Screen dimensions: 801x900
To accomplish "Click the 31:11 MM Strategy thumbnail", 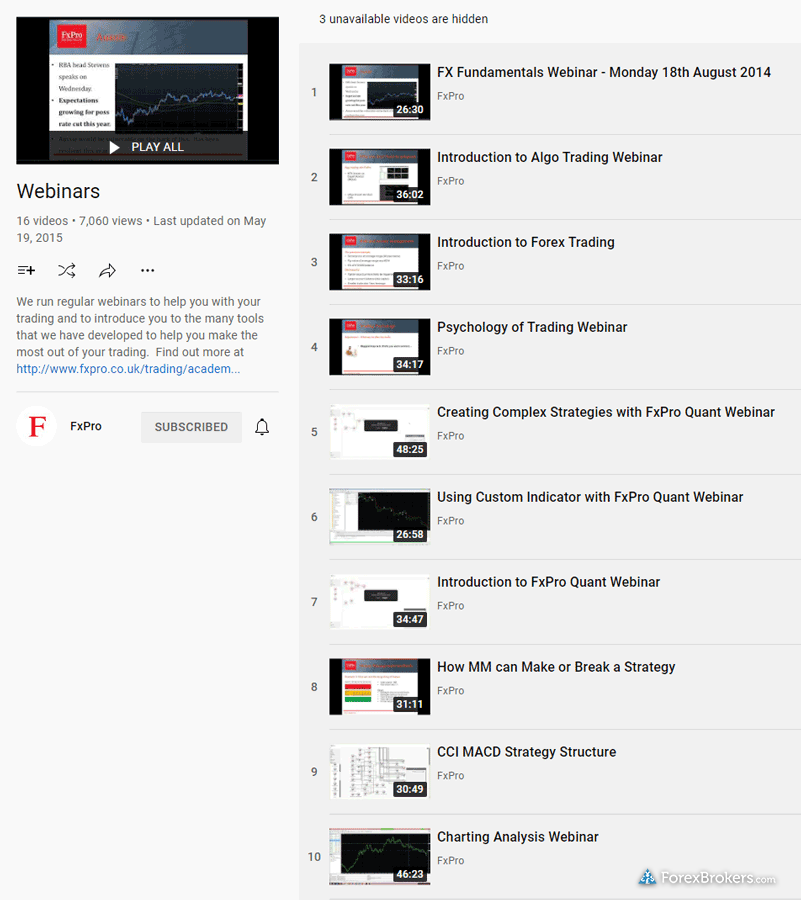I will 380,686.
